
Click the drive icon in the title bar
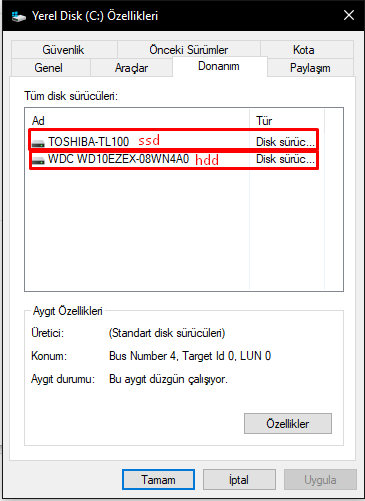click(x=18, y=16)
